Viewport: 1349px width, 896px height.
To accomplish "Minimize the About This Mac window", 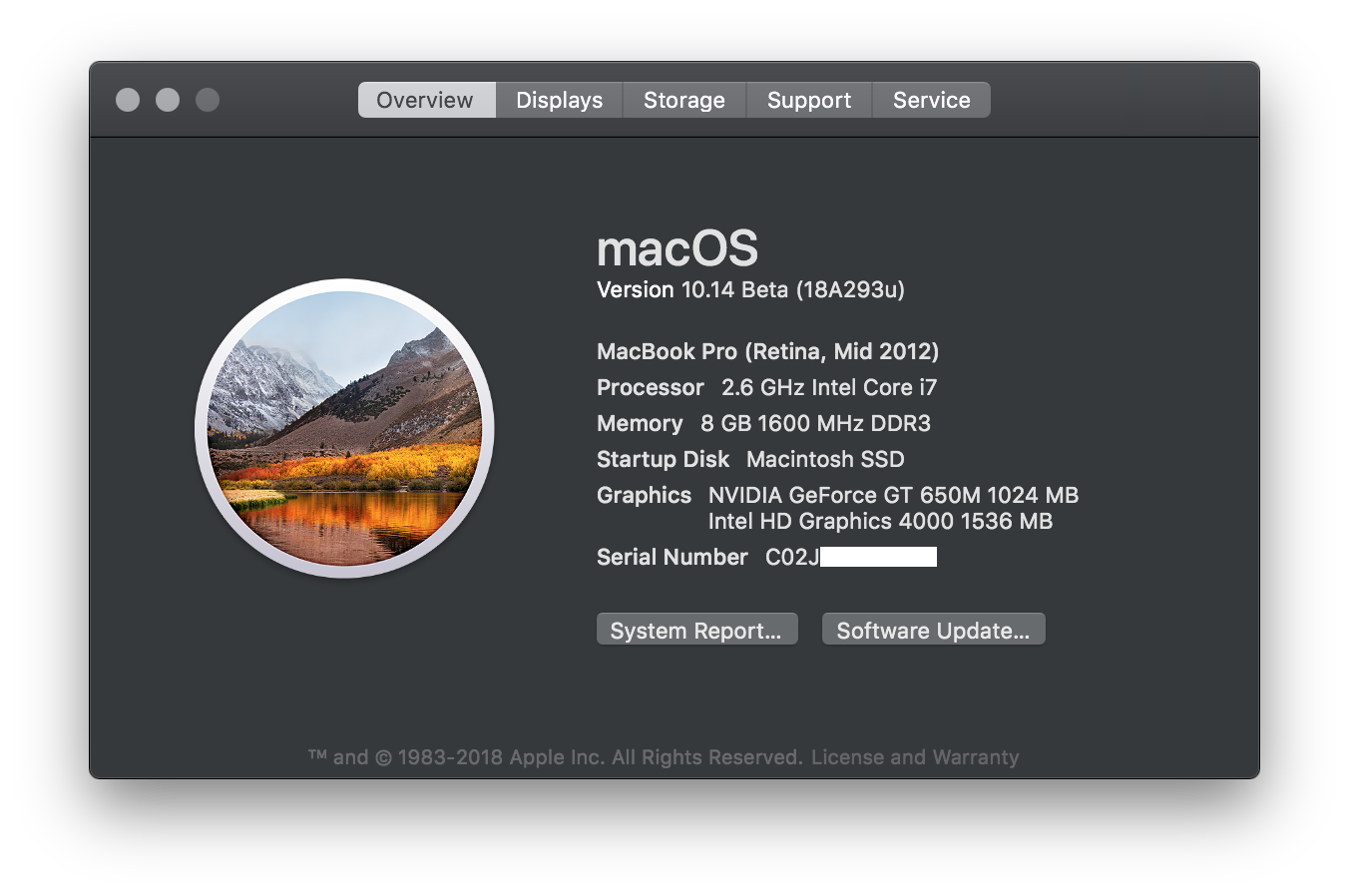I will coord(168,100).
